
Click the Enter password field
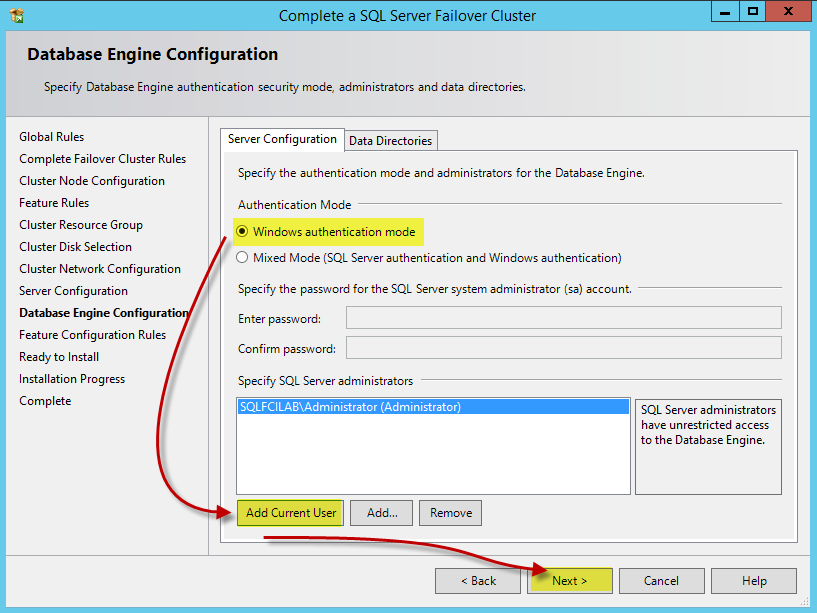tap(564, 317)
